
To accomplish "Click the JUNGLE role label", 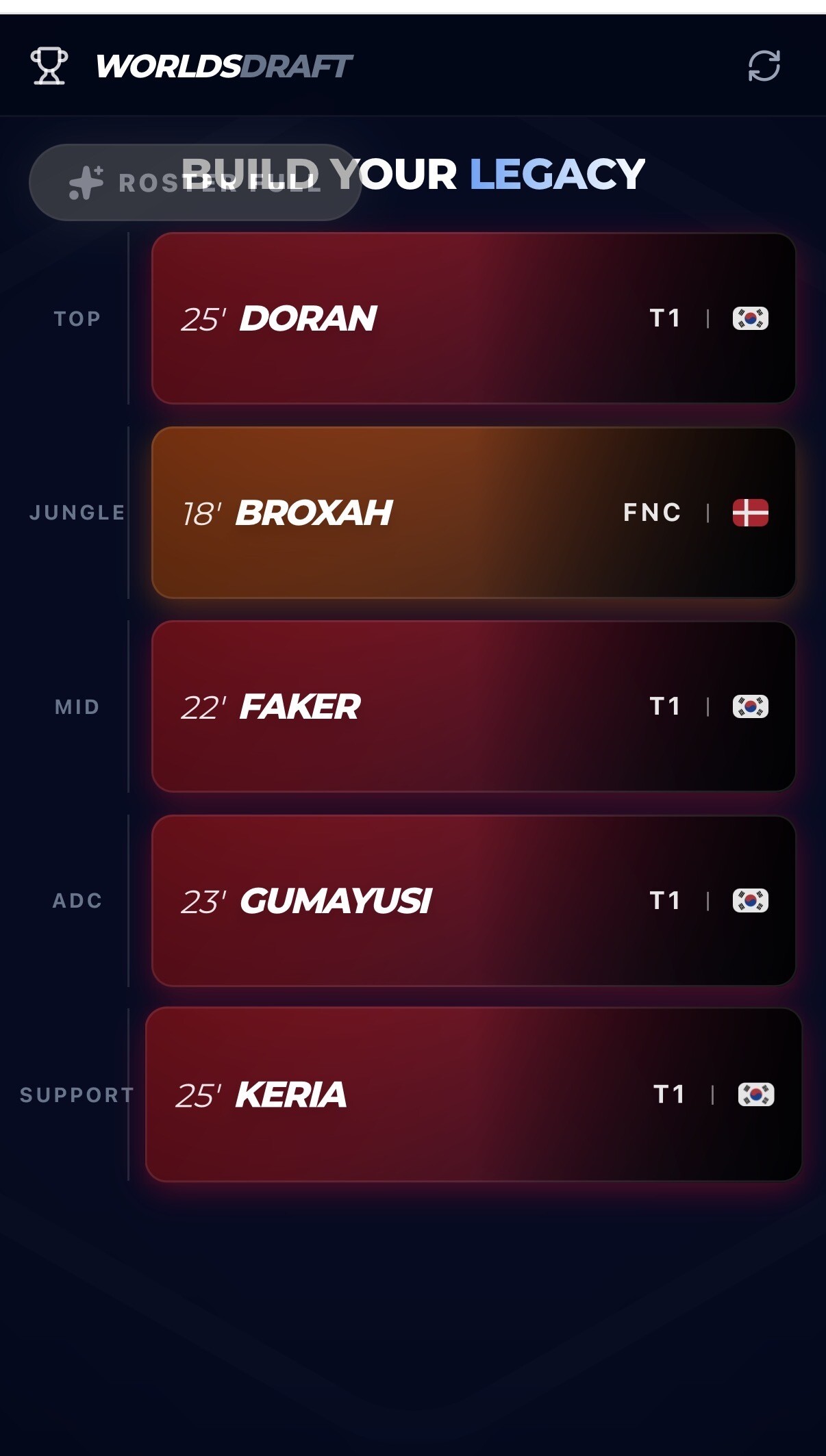I will tap(77, 513).
